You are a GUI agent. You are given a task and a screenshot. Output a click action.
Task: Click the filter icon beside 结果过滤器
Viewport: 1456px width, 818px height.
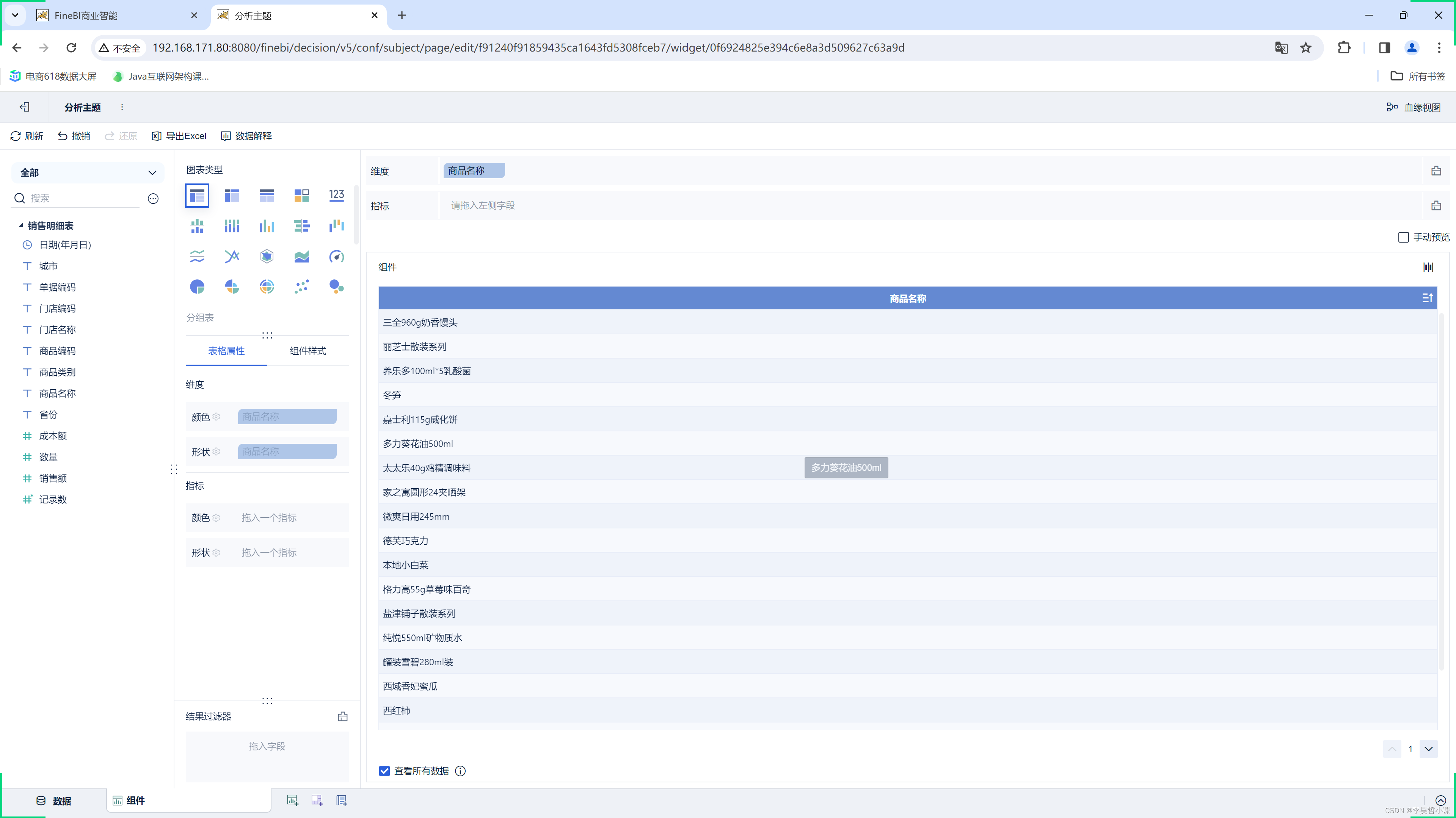[x=342, y=716]
